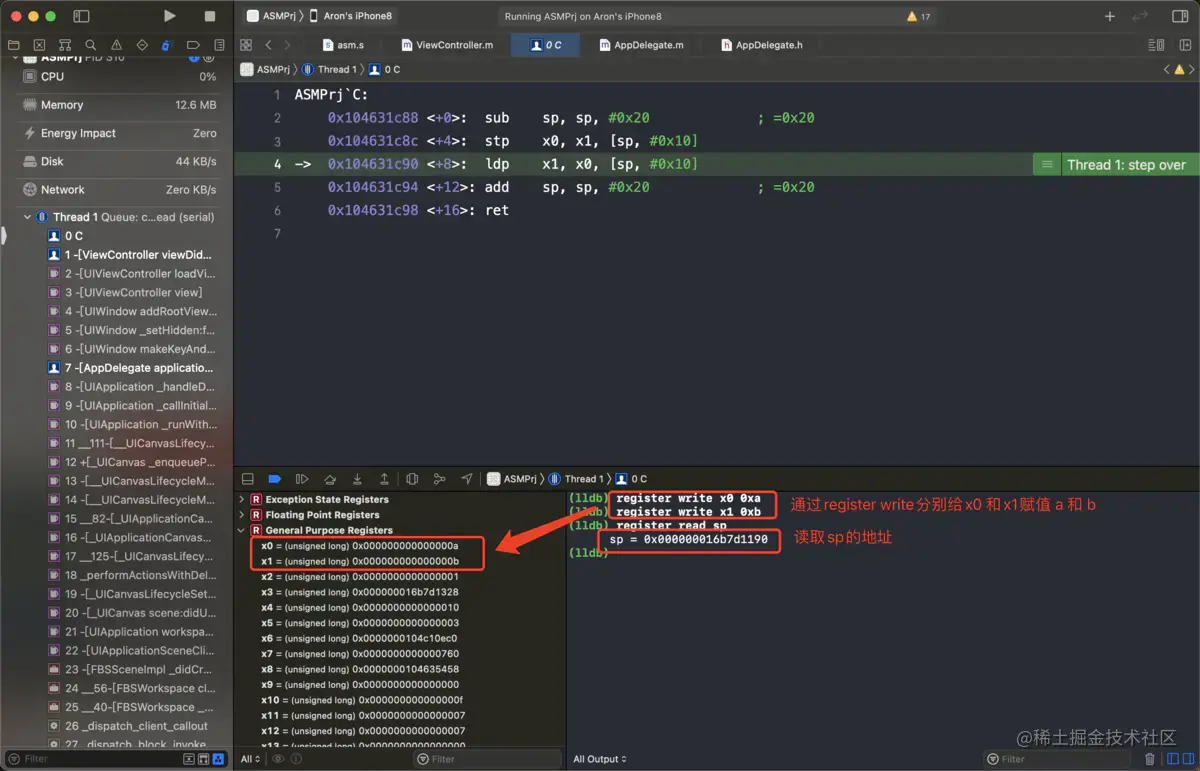Image resolution: width=1200 pixels, height=771 pixels.
Task: Open the Find navigator magnifier icon
Action: point(91,45)
